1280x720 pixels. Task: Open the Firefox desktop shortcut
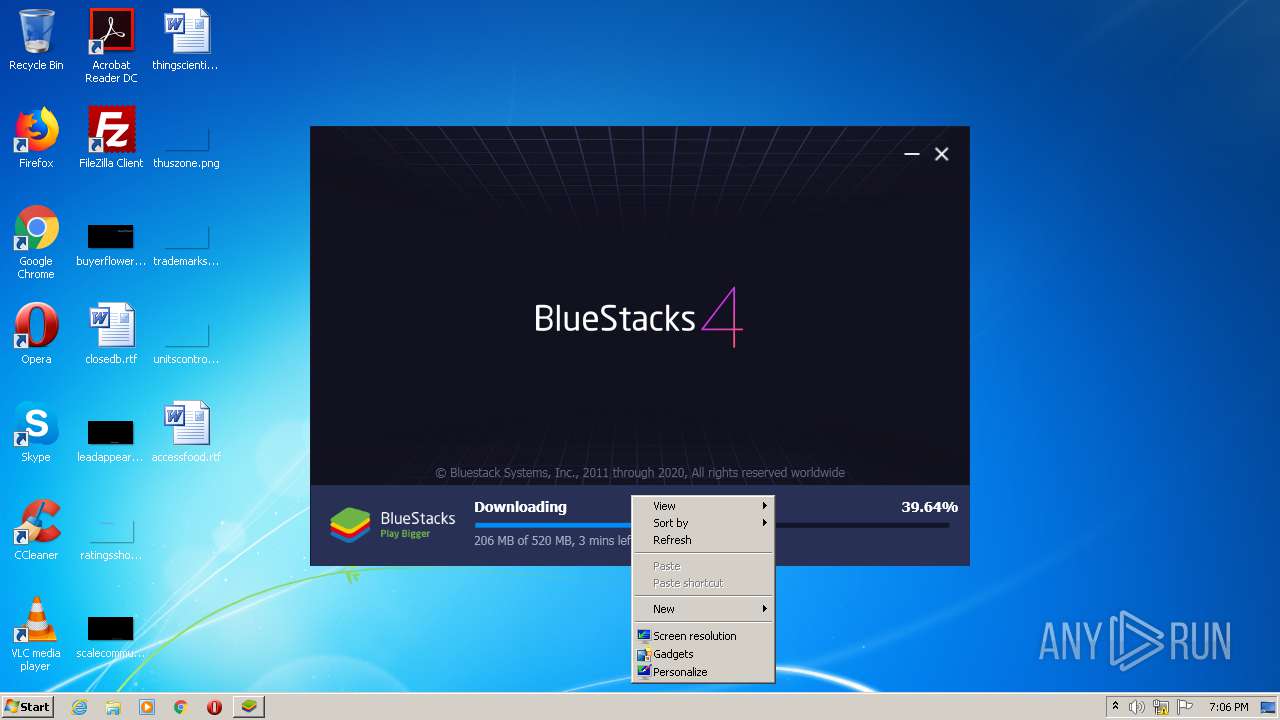point(36,138)
